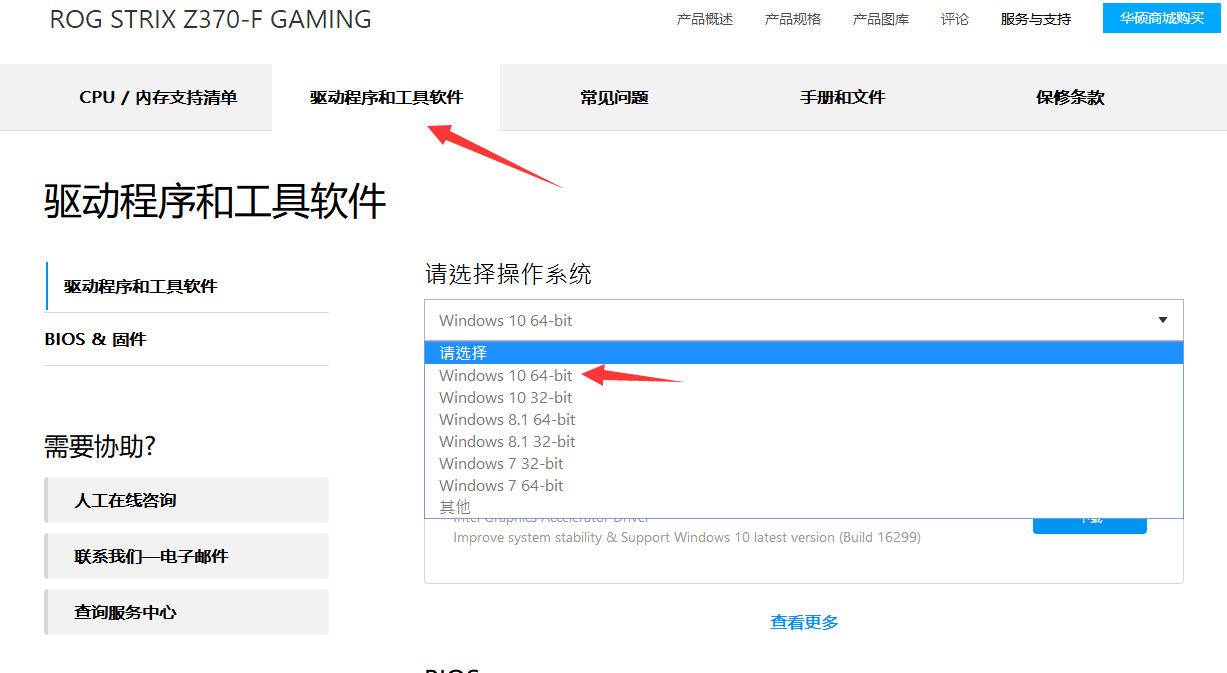Choose Windows 10 32-bit from list
1227x673 pixels.
click(804, 397)
